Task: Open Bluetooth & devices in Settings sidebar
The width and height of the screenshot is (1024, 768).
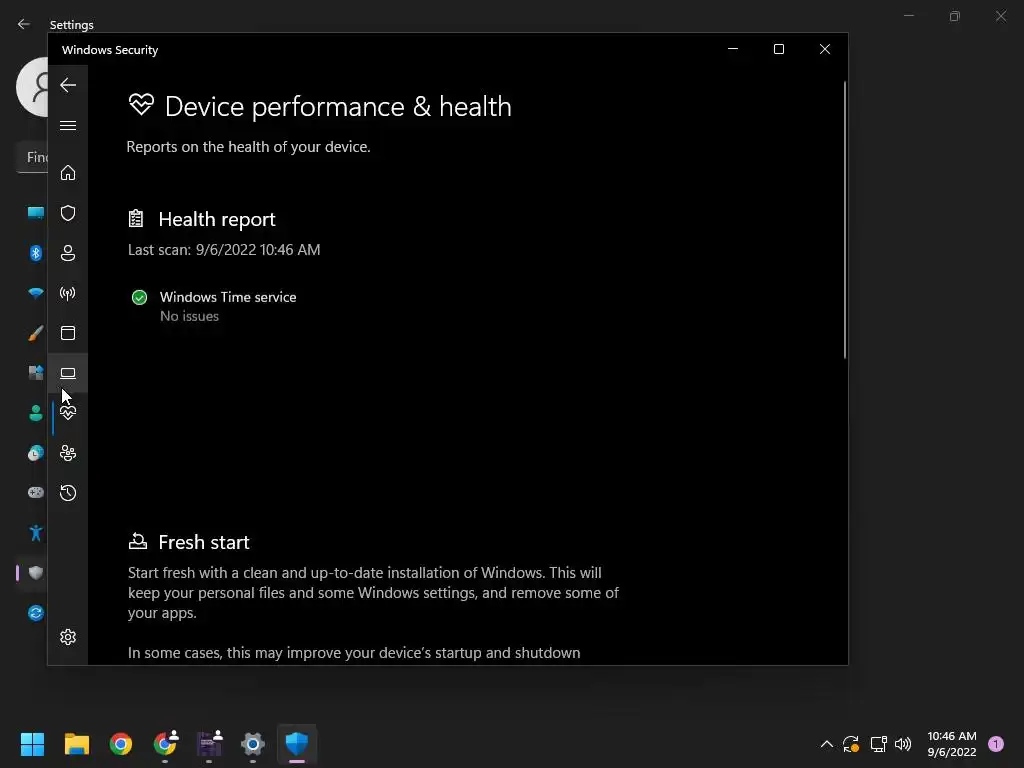Action: [x=35, y=253]
